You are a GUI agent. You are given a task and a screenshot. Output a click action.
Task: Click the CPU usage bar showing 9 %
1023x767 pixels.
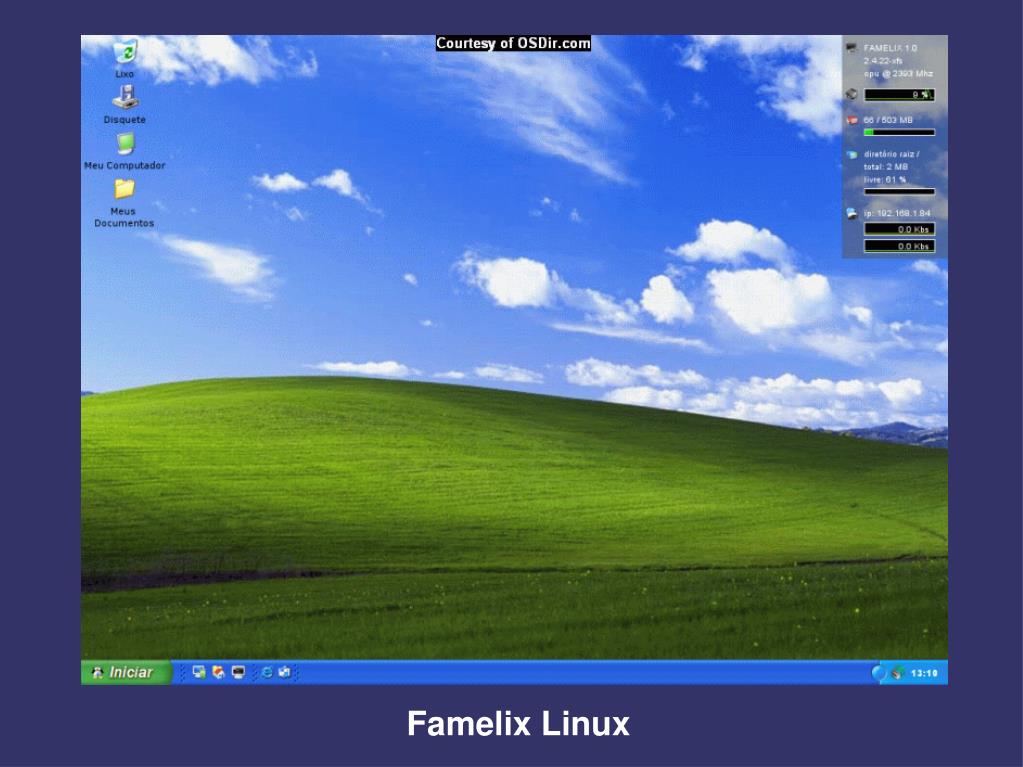click(x=900, y=95)
